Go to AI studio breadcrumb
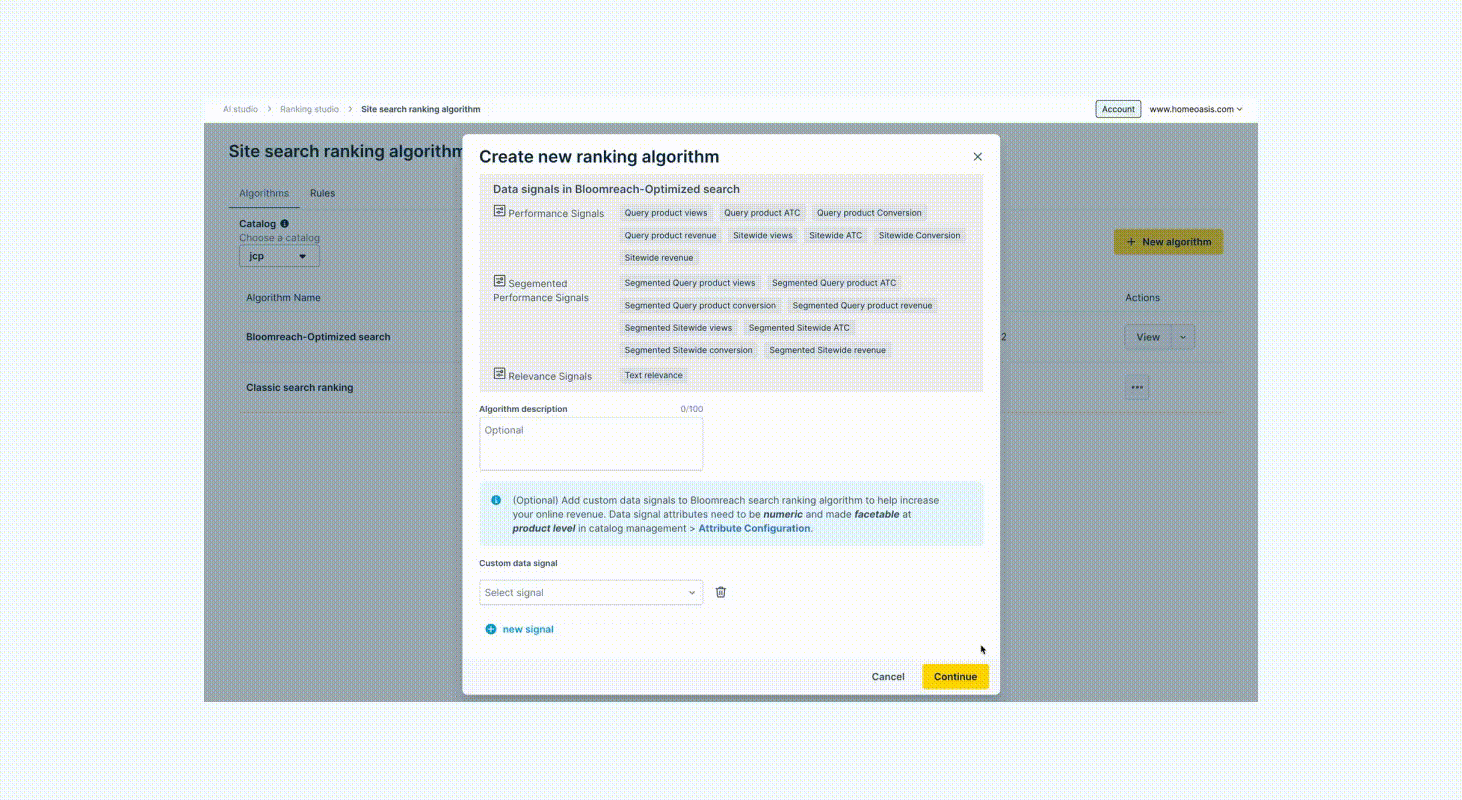The width and height of the screenshot is (1462, 800). pyautogui.click(x=240, y=109)
